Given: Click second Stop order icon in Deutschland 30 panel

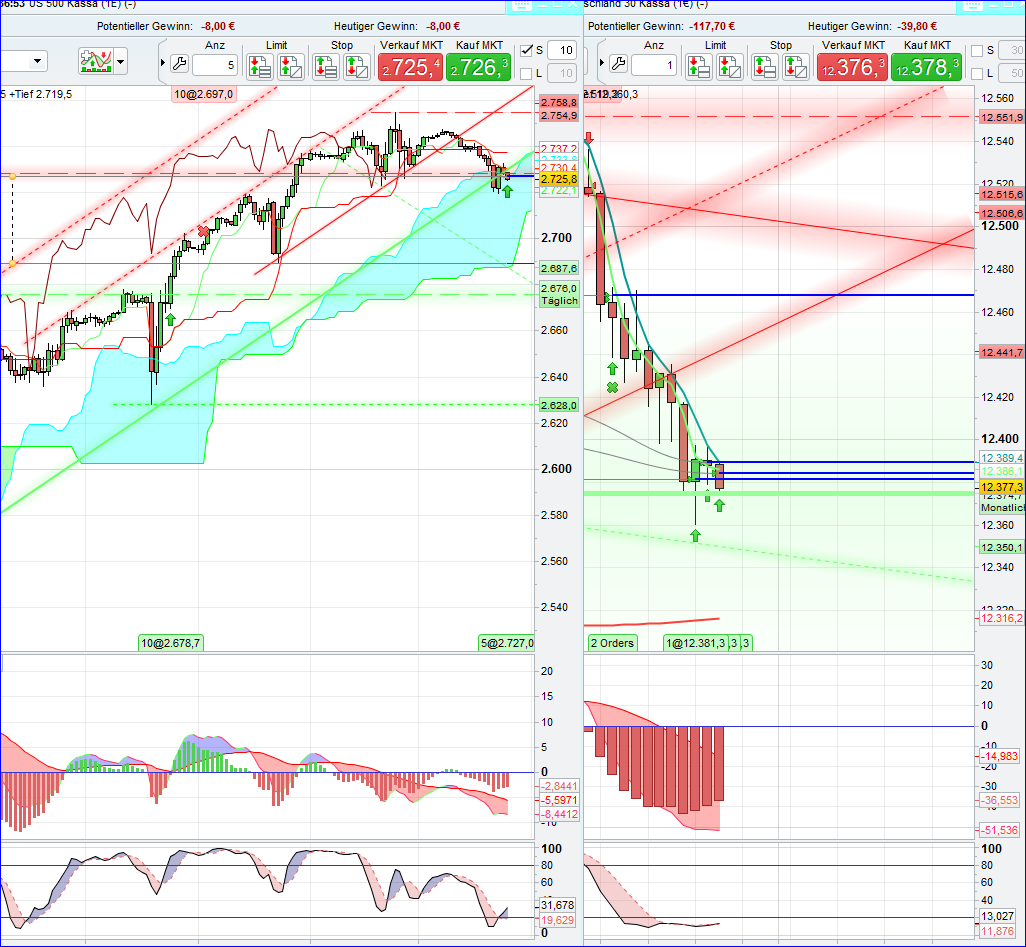Looking at the screenshot, I should pos(796,67).
